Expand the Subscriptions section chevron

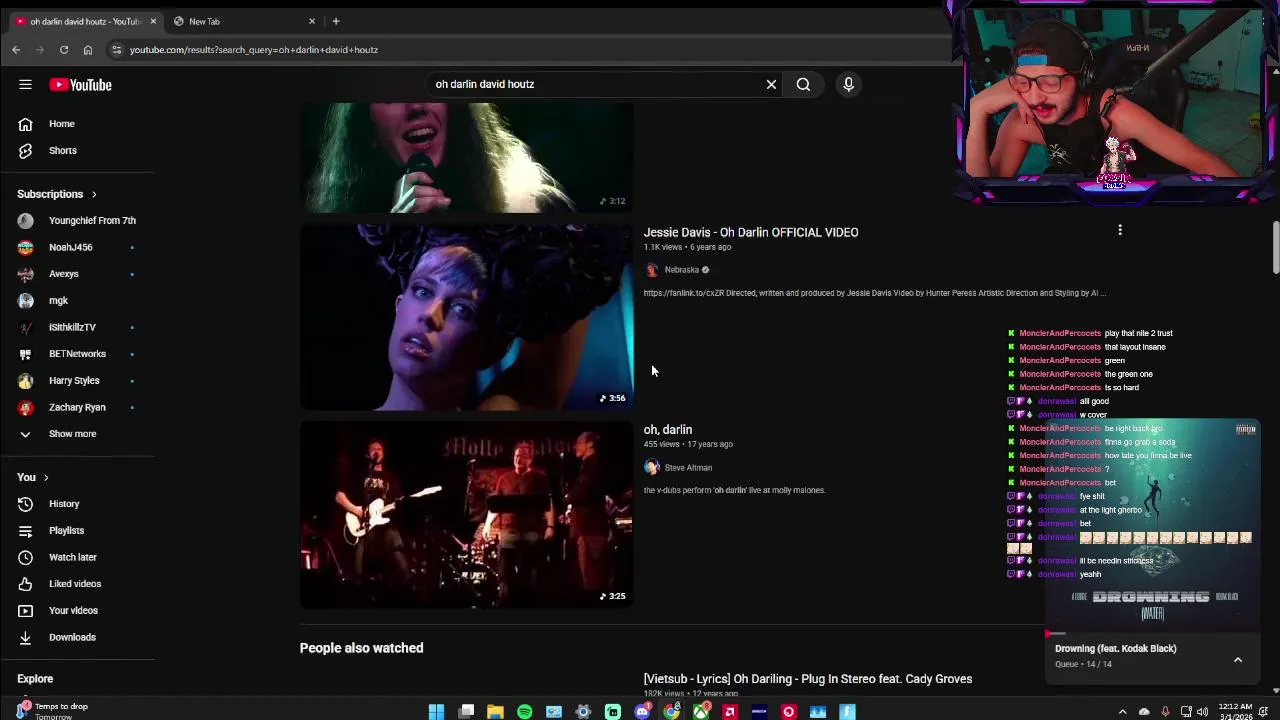94,194
